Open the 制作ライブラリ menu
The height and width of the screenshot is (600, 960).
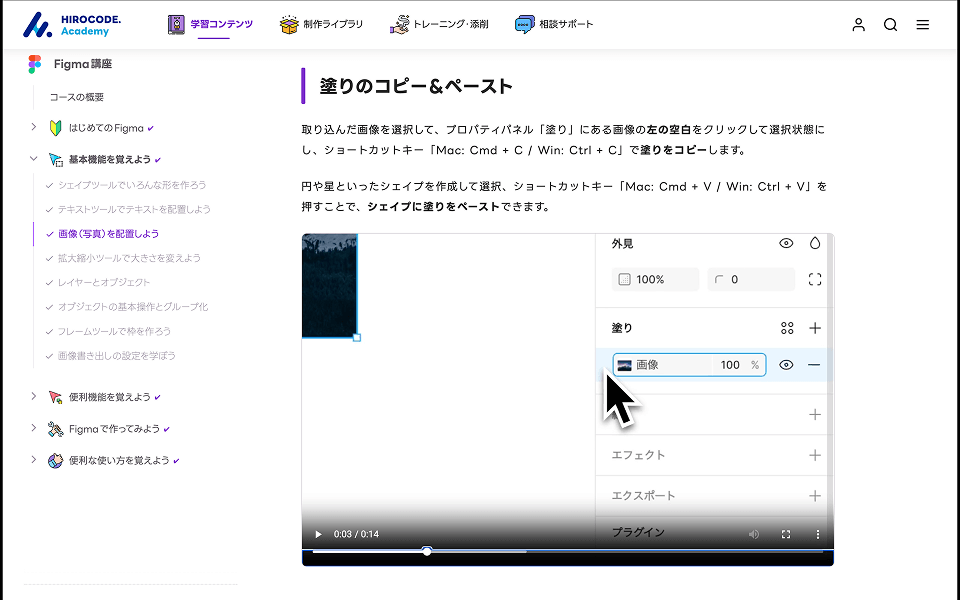[322, 24]
